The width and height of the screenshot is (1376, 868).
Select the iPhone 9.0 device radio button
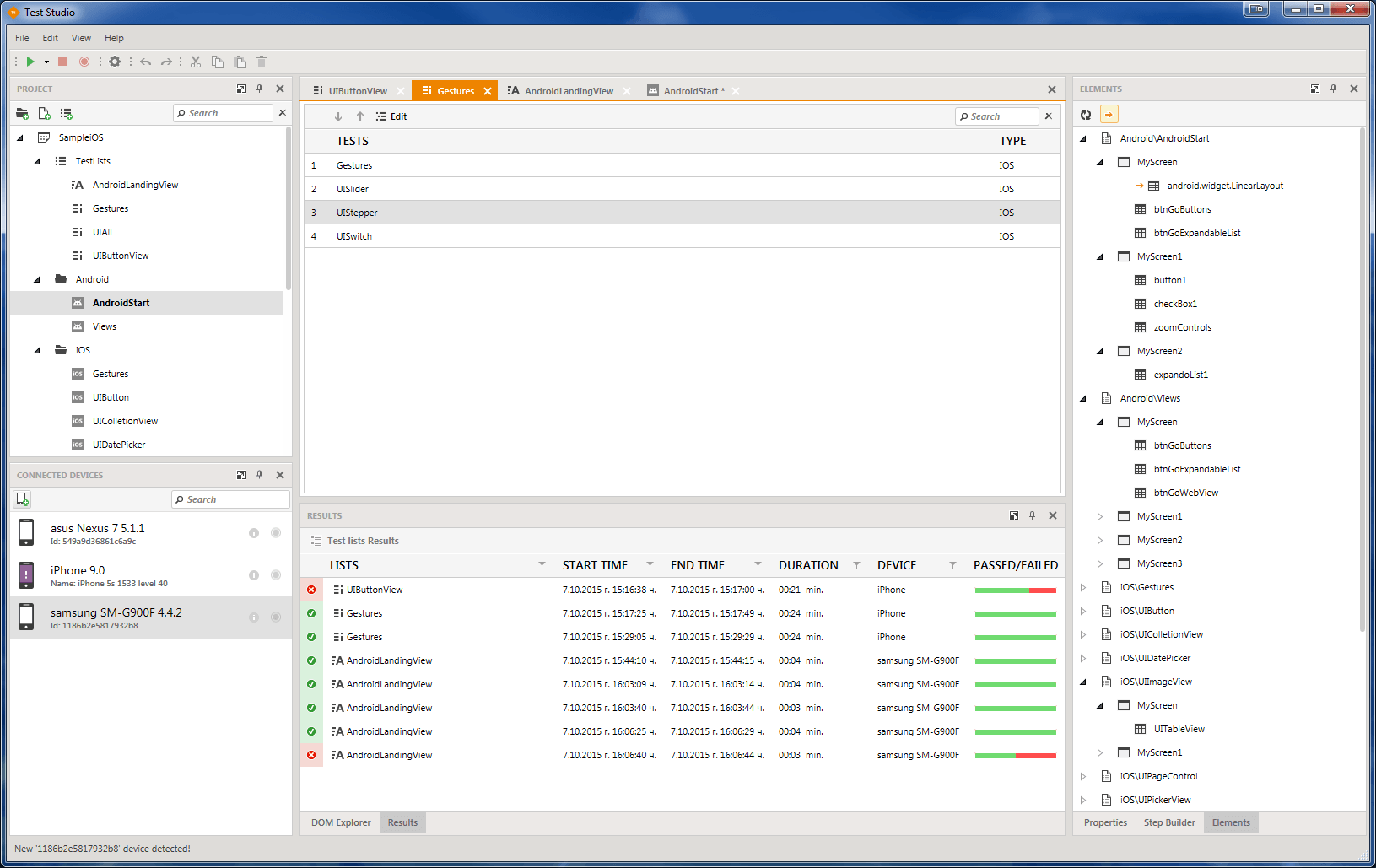pyautogui.click(x=276, y=575)
